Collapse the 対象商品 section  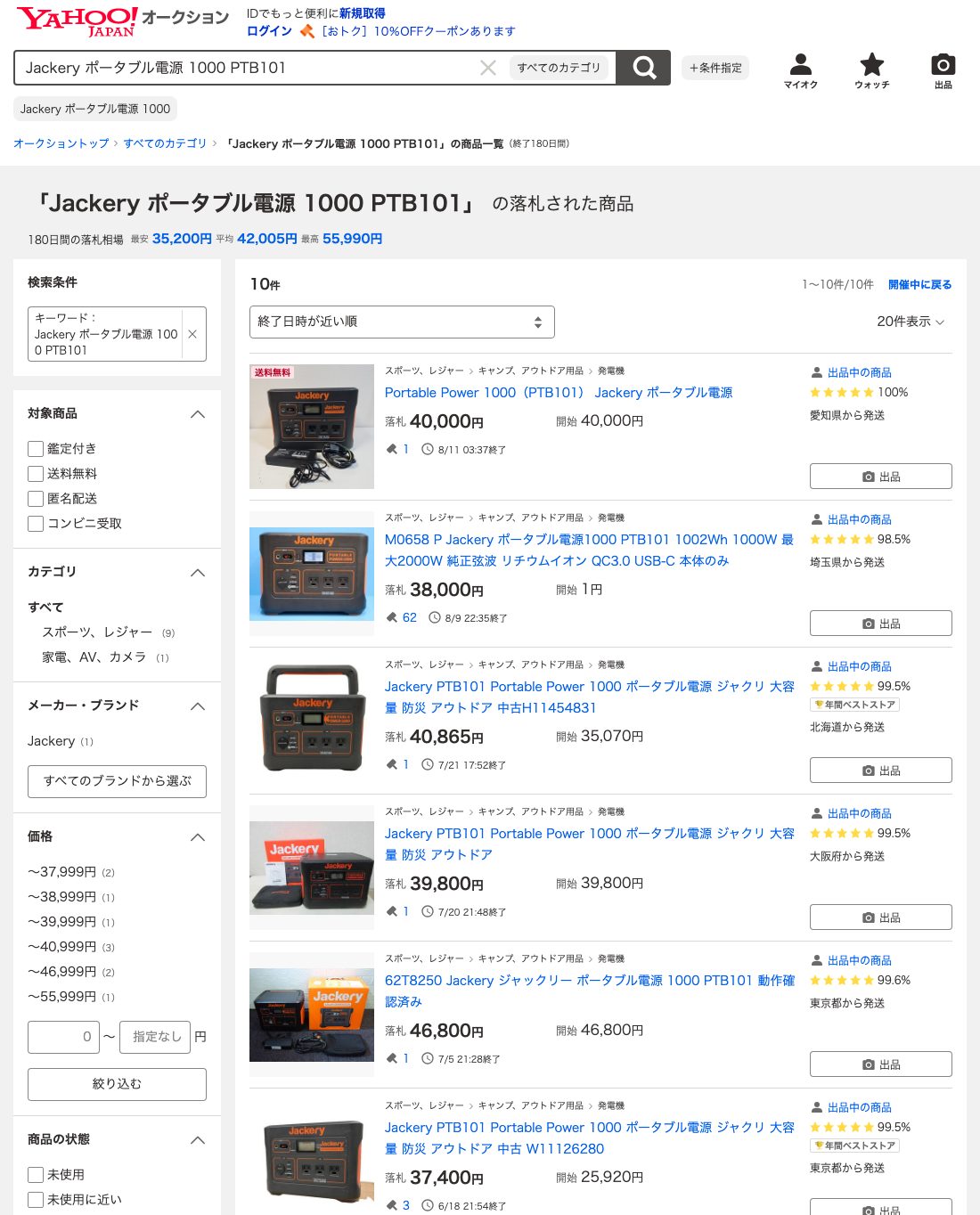pyautogui.click(x=198, y=414)
